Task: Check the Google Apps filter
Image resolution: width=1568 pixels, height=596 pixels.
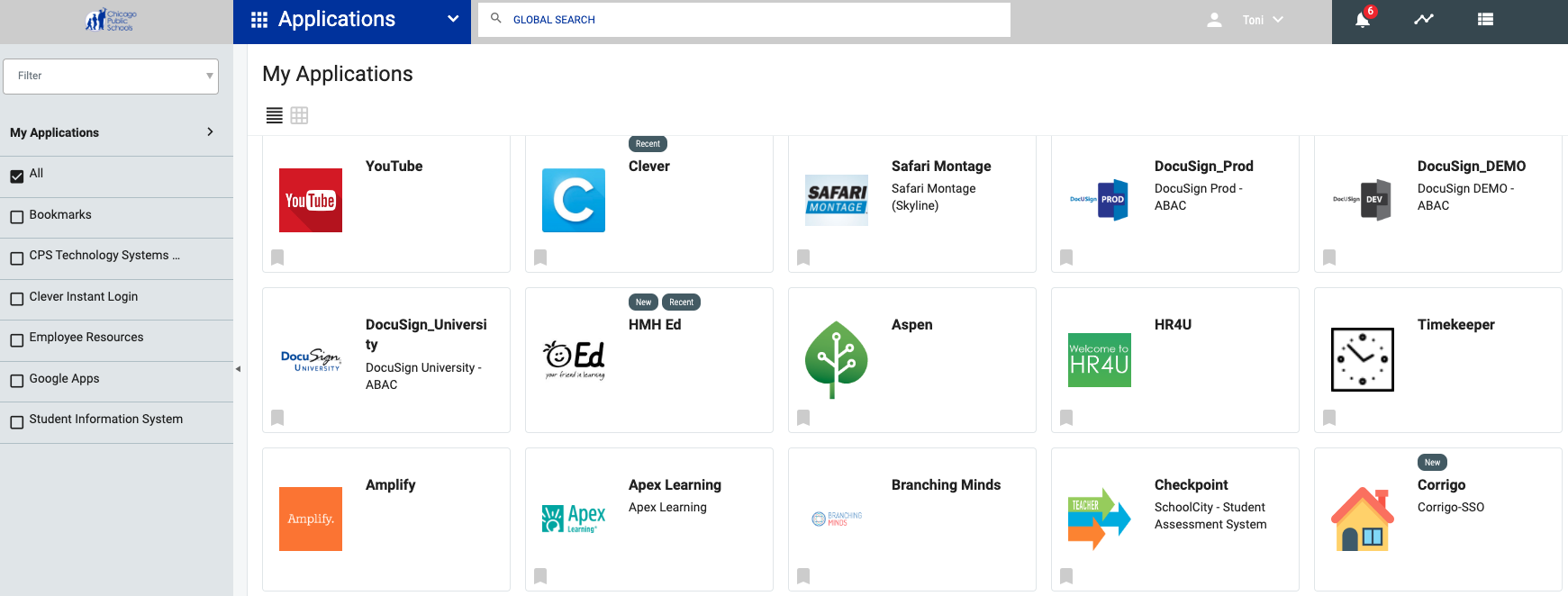Action: pos(17,381)
